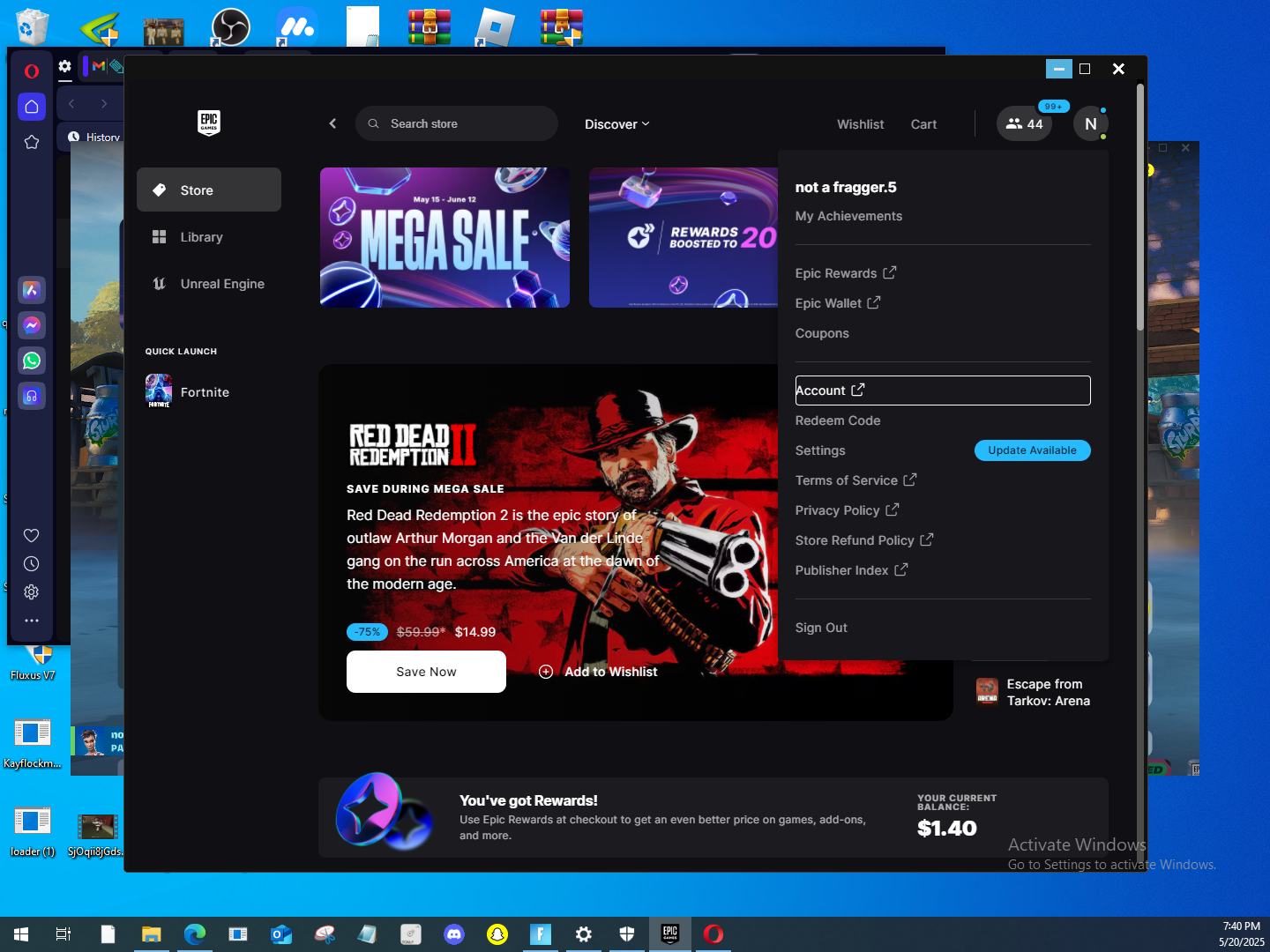Image resolution: width=1270 pixels, height=952 pixels.
Task: Open Messenger in Opera sidebar
Action: click(32, 325)
